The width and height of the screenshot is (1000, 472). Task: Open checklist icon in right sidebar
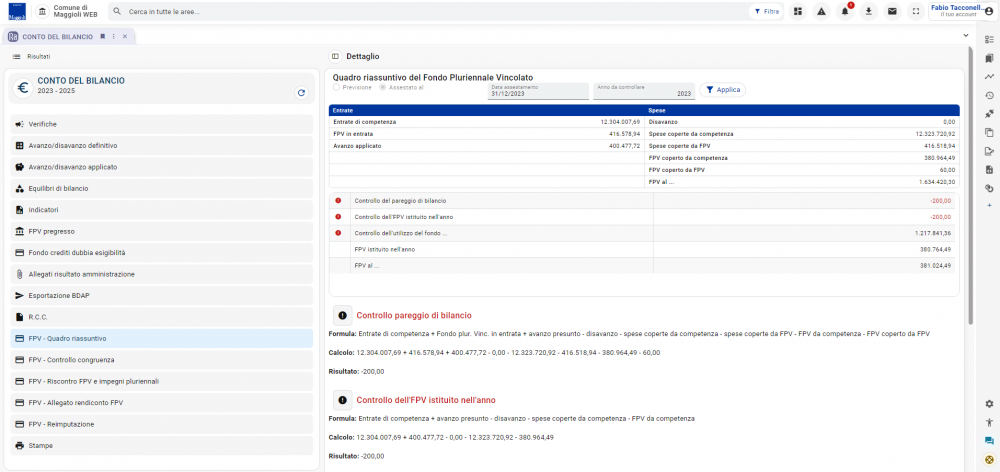pyautogui.click(x=989, y=40)
